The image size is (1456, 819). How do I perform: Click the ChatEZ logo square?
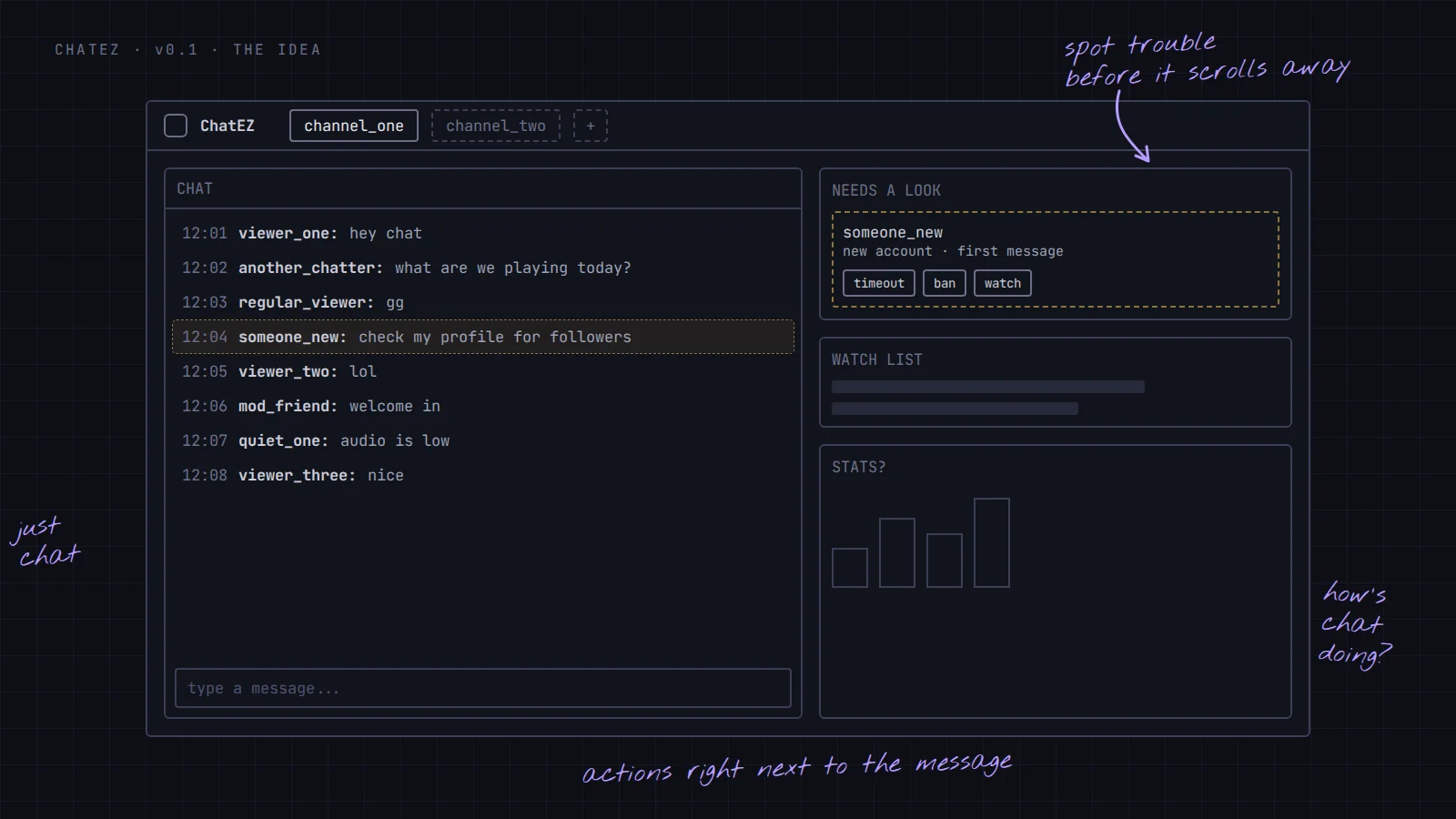pyautogui.click(x=176, y=126)
